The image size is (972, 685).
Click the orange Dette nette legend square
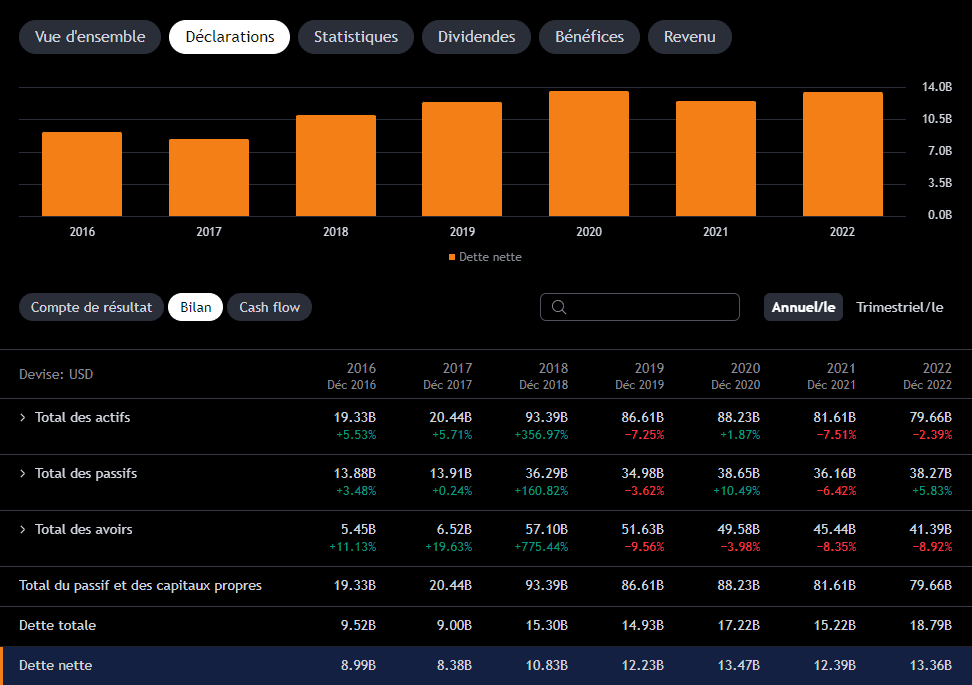click(x=452, y=257)
